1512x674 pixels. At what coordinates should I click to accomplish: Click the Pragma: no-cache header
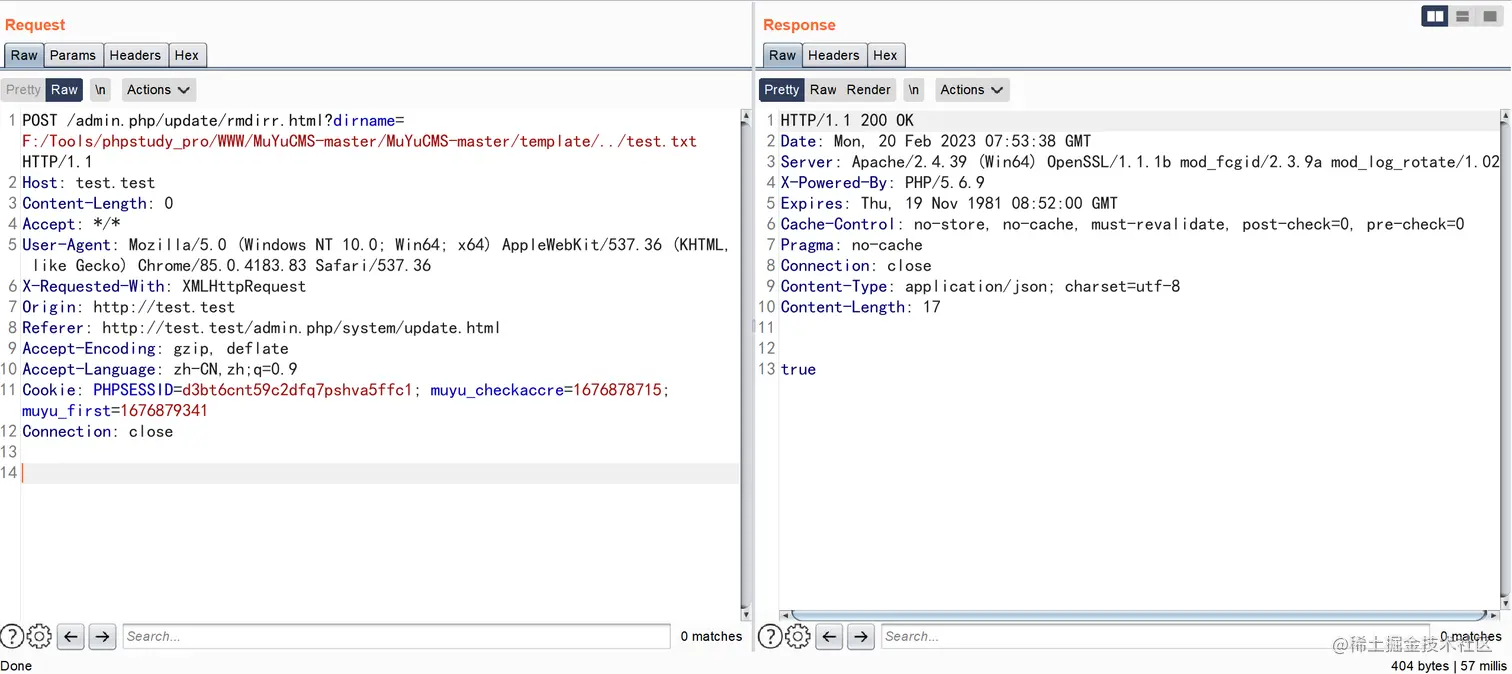coord(852,245)
